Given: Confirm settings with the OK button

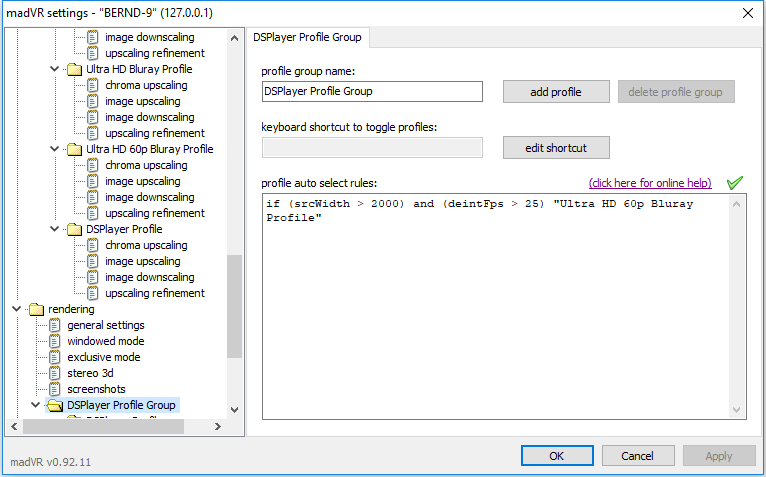Looking at the screenshot, I should click(557, 456).
